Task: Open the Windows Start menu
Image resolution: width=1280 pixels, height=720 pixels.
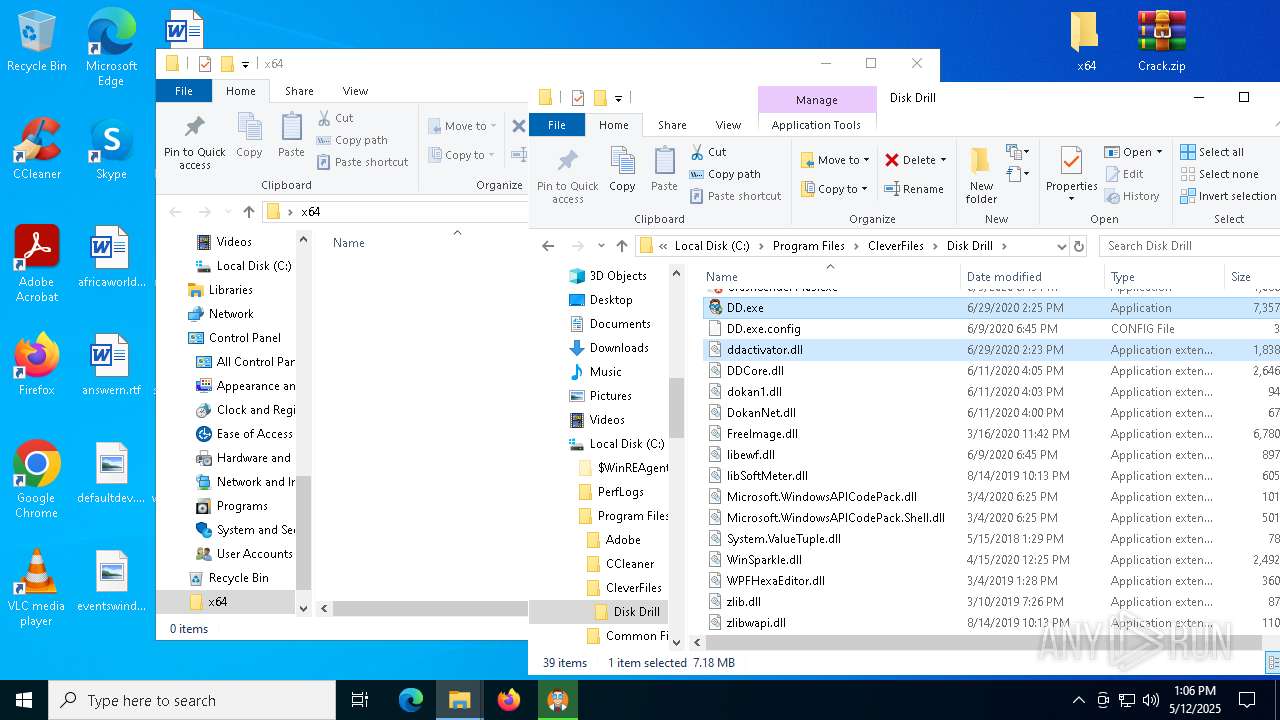Action: click(24, 700)
